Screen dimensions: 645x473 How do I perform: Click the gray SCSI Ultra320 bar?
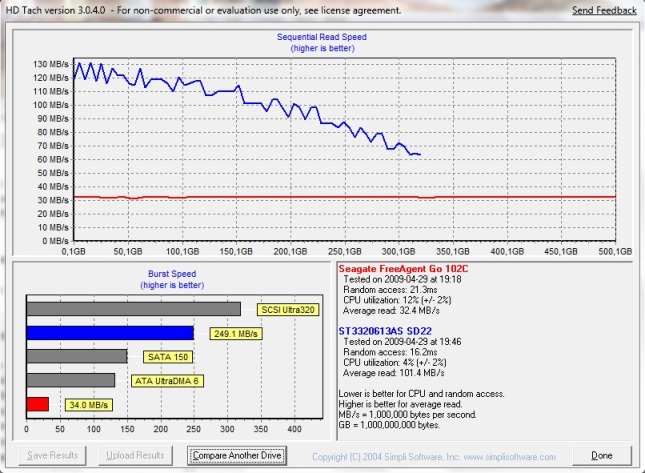pos(133,308)
